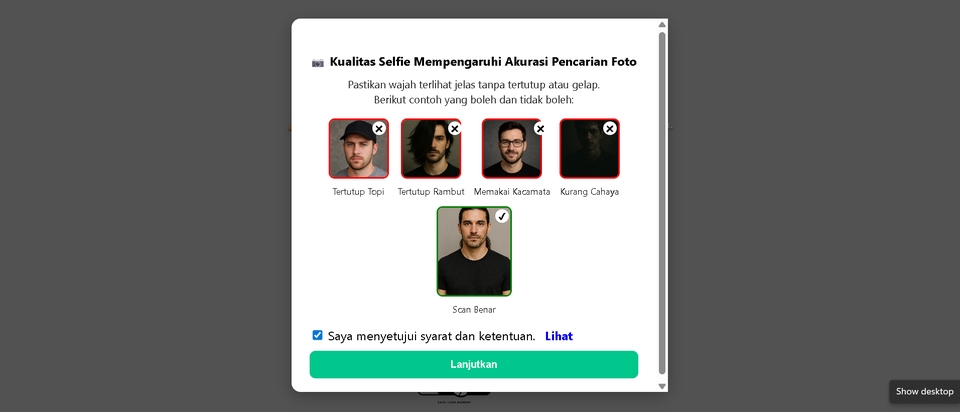Click the green Lanjutkan button
960x412 pixels.
tap(474, 364)
